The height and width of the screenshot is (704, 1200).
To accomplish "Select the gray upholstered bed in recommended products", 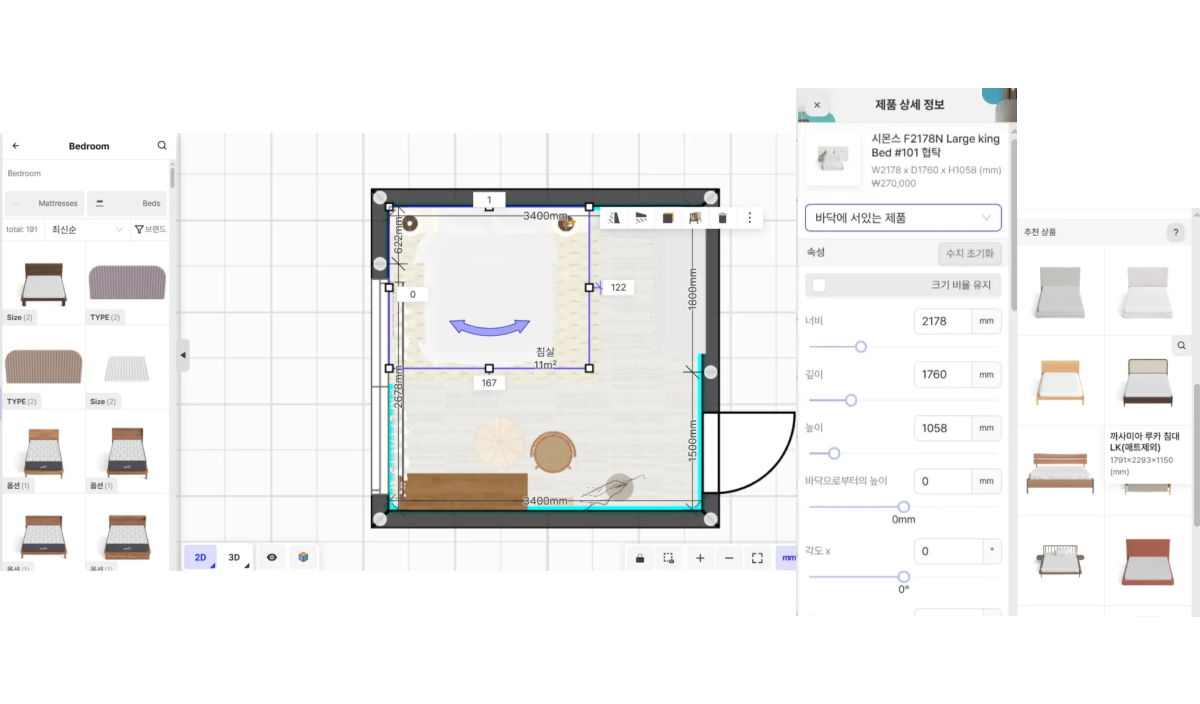I will pyautogui.click(x=1059, y=292).
